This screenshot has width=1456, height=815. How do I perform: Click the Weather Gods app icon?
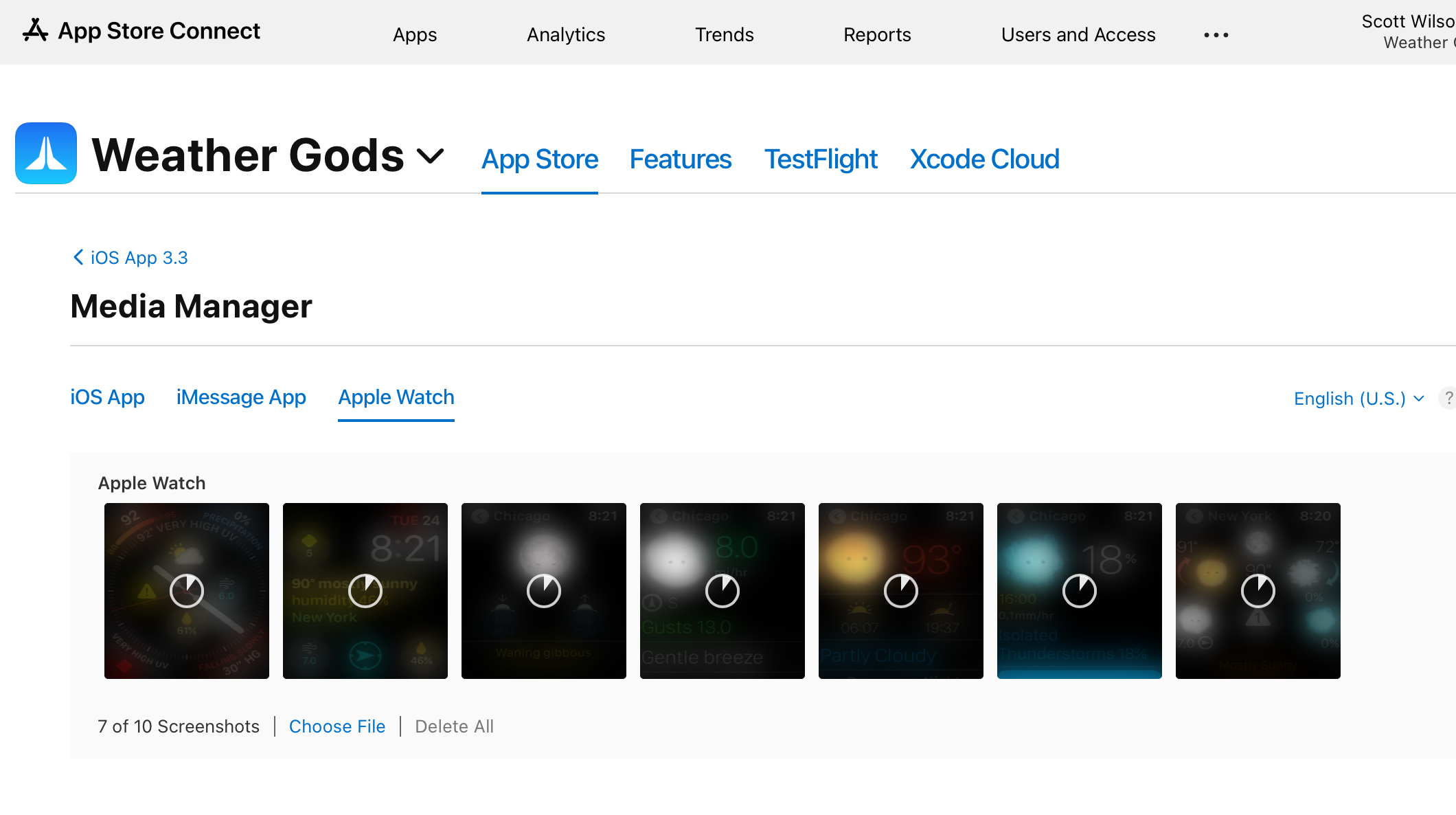(x=46, y=153)
